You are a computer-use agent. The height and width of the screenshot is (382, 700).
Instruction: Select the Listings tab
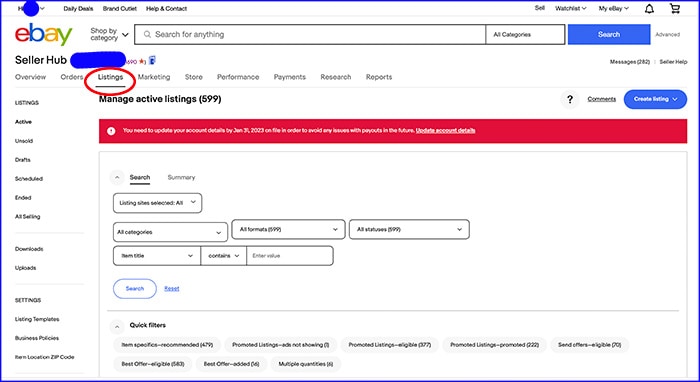110,77
